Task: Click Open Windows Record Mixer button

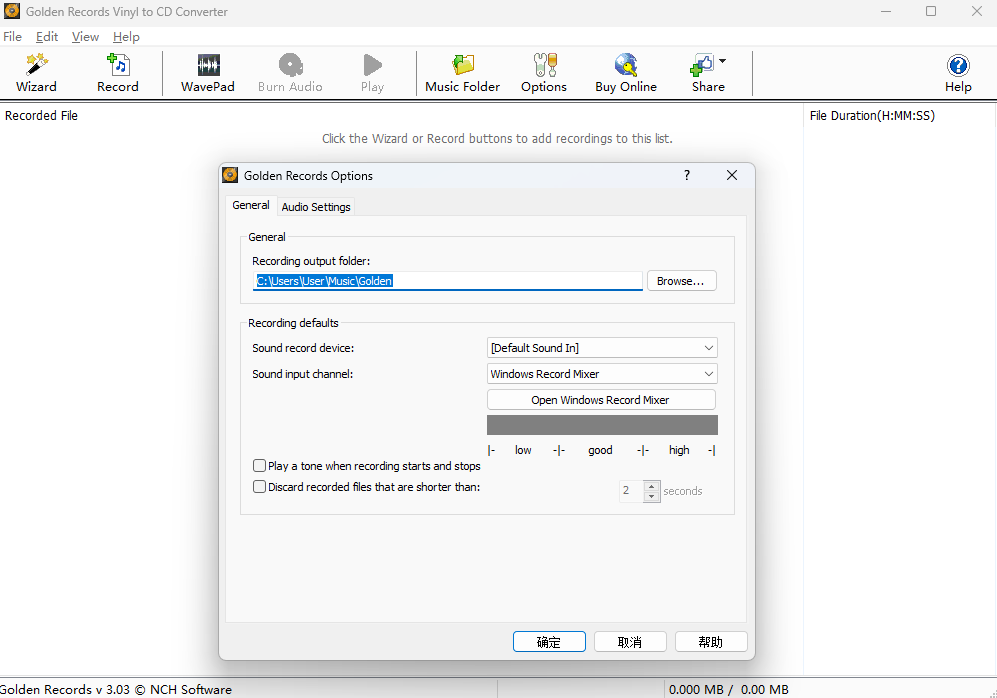Action: click(x=601, y=400)
